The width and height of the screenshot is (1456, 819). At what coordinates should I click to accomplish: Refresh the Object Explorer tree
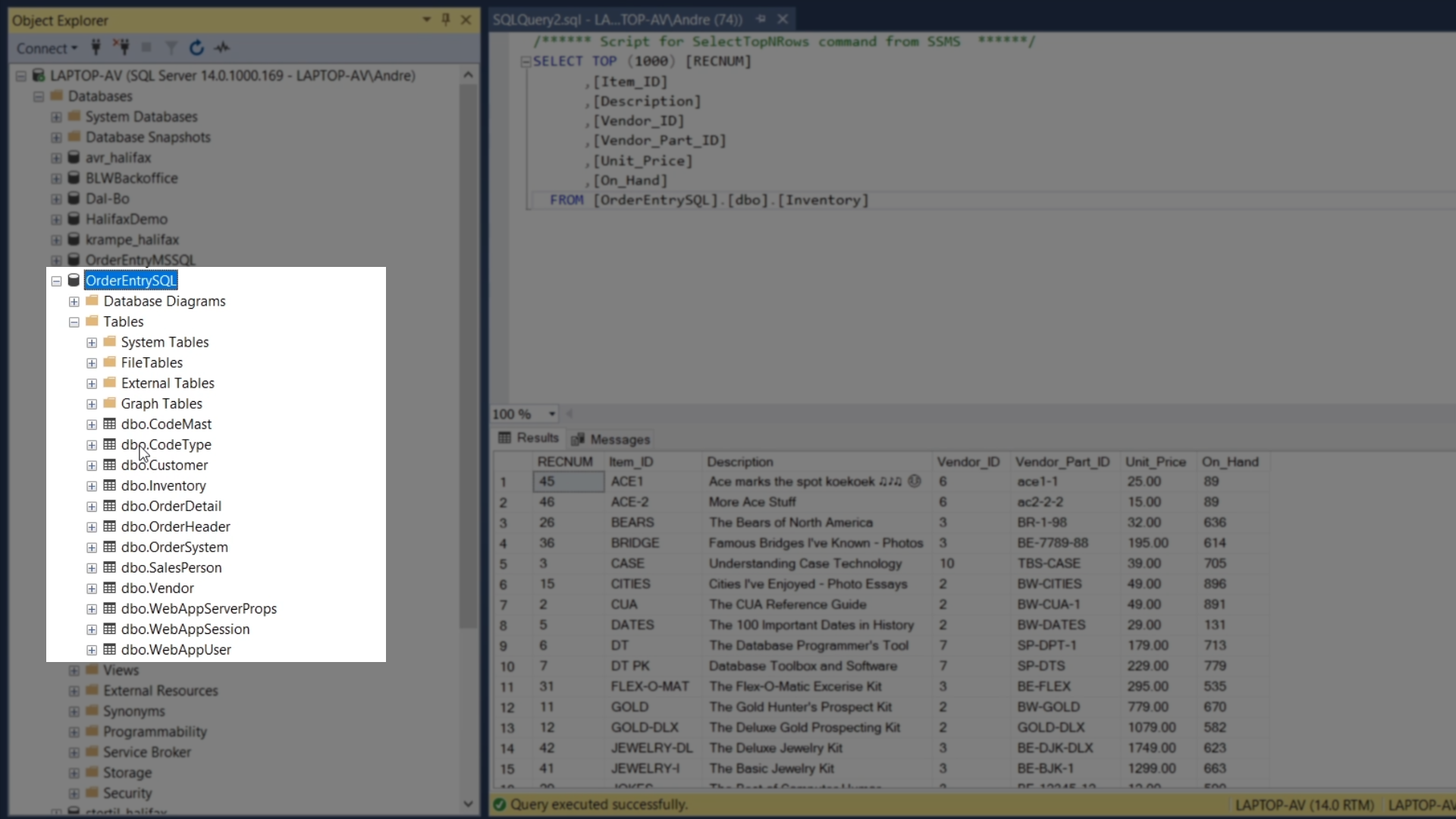(x=196, y=48)
